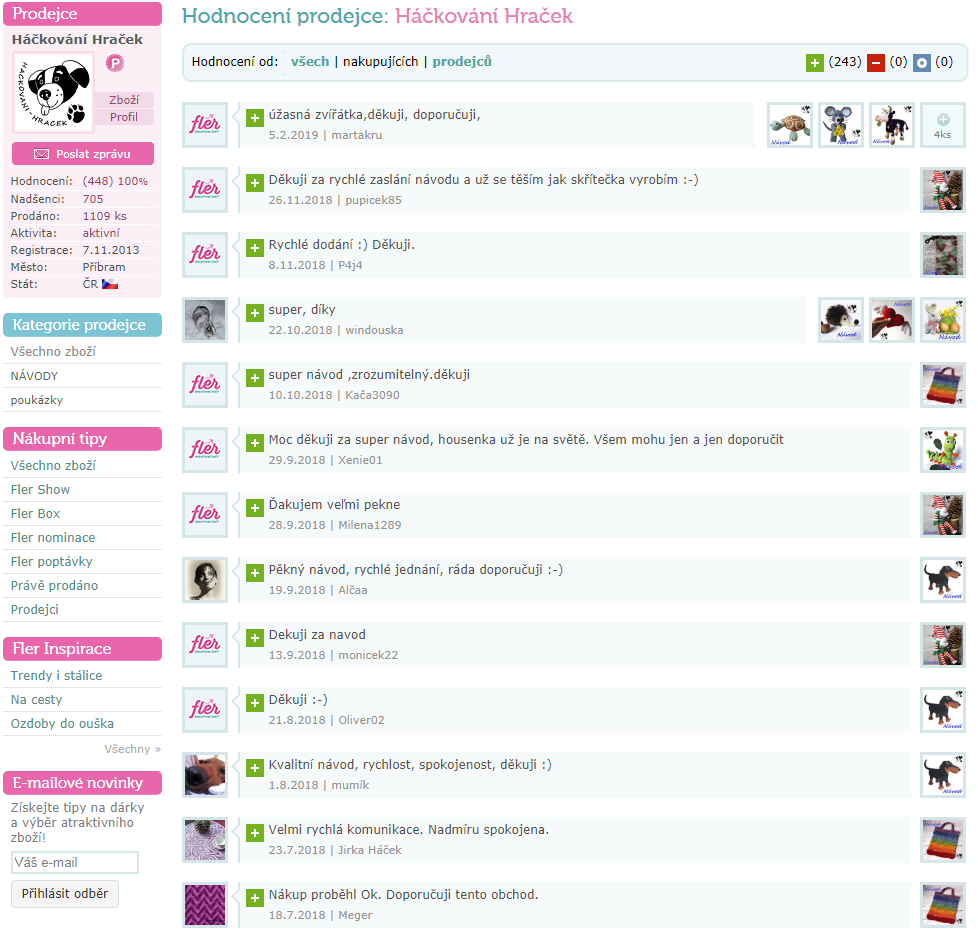Click the red negative ratings filter icon

click(x=876, y=63)
